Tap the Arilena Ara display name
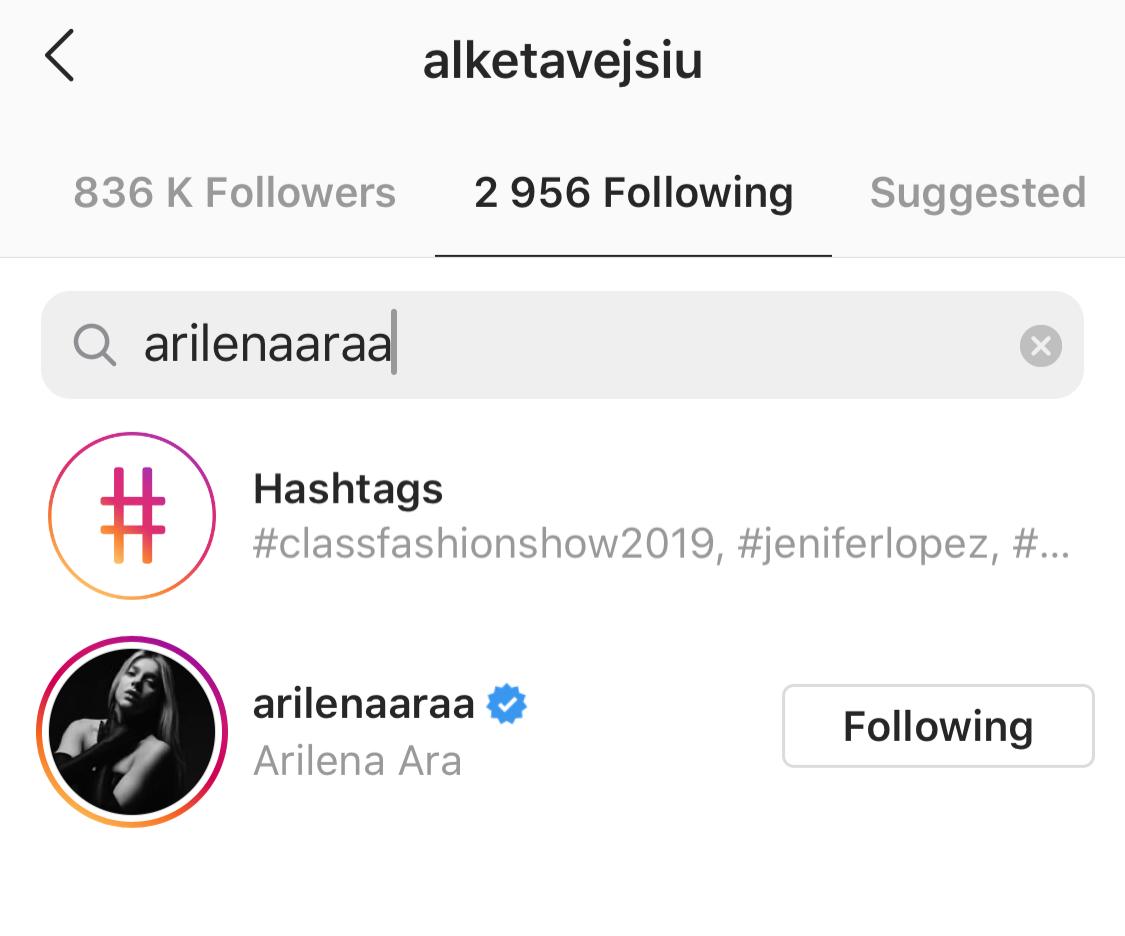 (357, 760)
